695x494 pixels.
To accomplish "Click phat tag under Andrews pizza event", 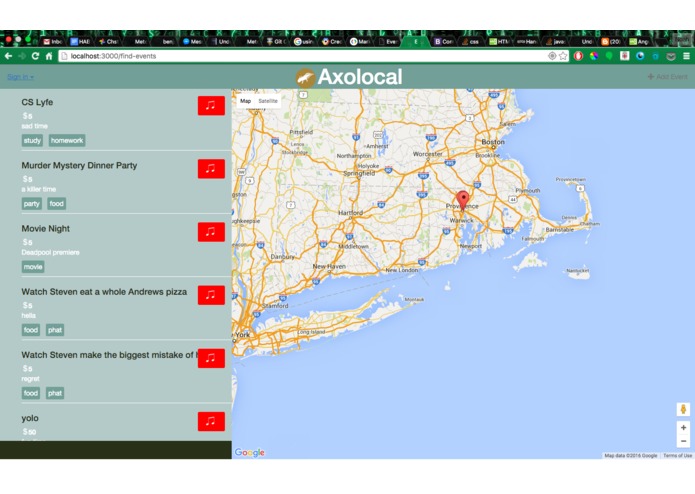I will (55, 330).
